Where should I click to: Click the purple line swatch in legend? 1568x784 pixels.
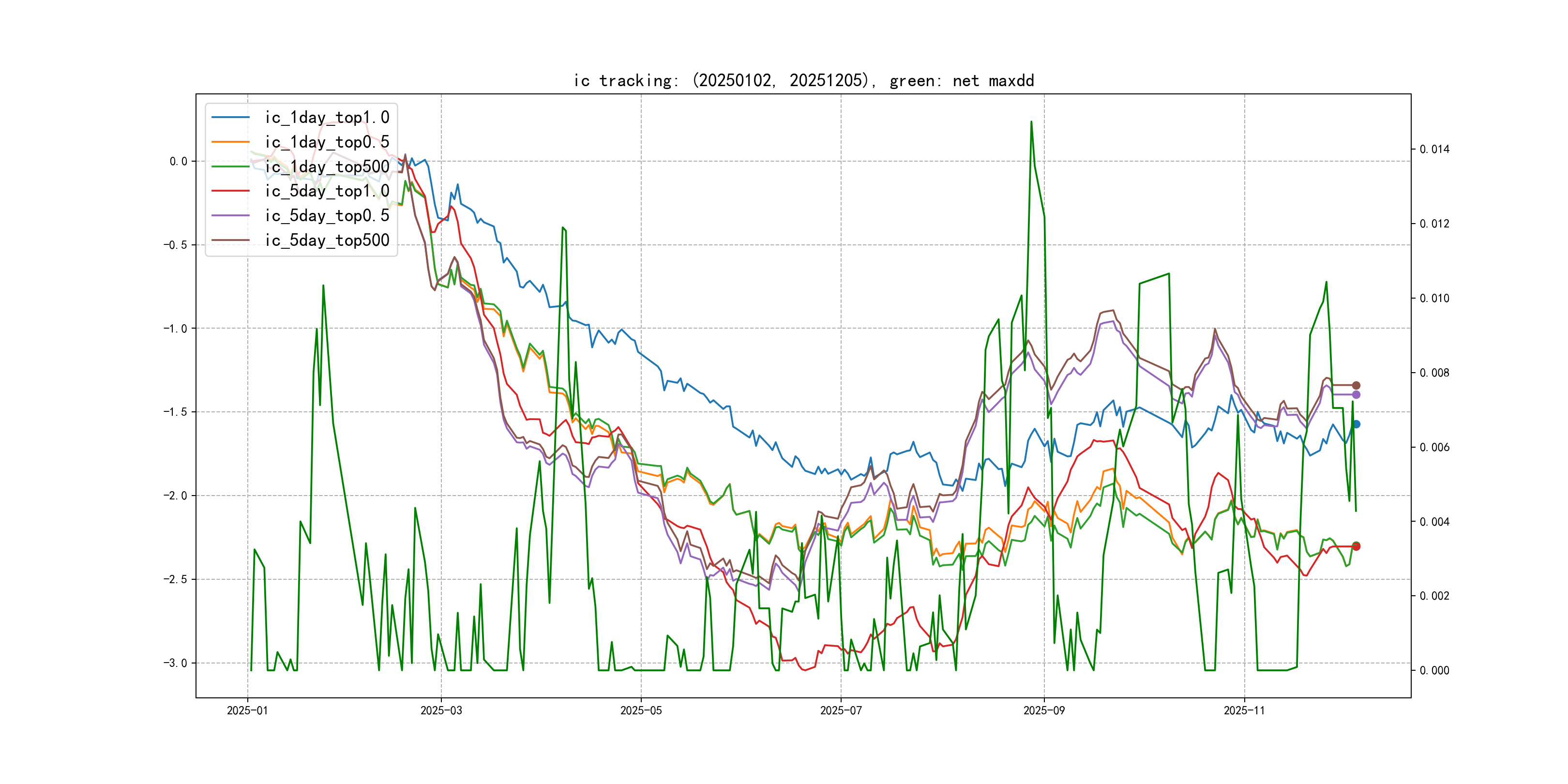coord(231,215)
